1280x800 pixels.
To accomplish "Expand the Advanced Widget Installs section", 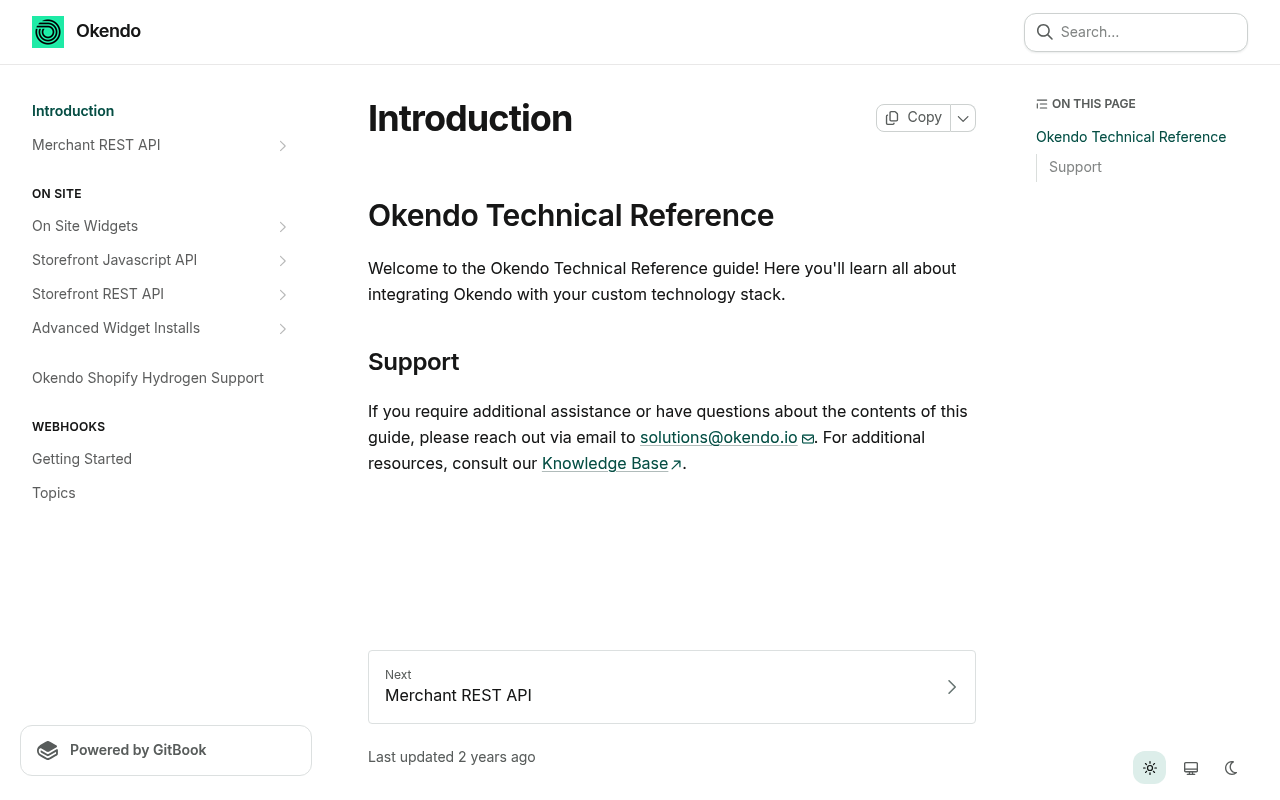I will pos(283,329).
